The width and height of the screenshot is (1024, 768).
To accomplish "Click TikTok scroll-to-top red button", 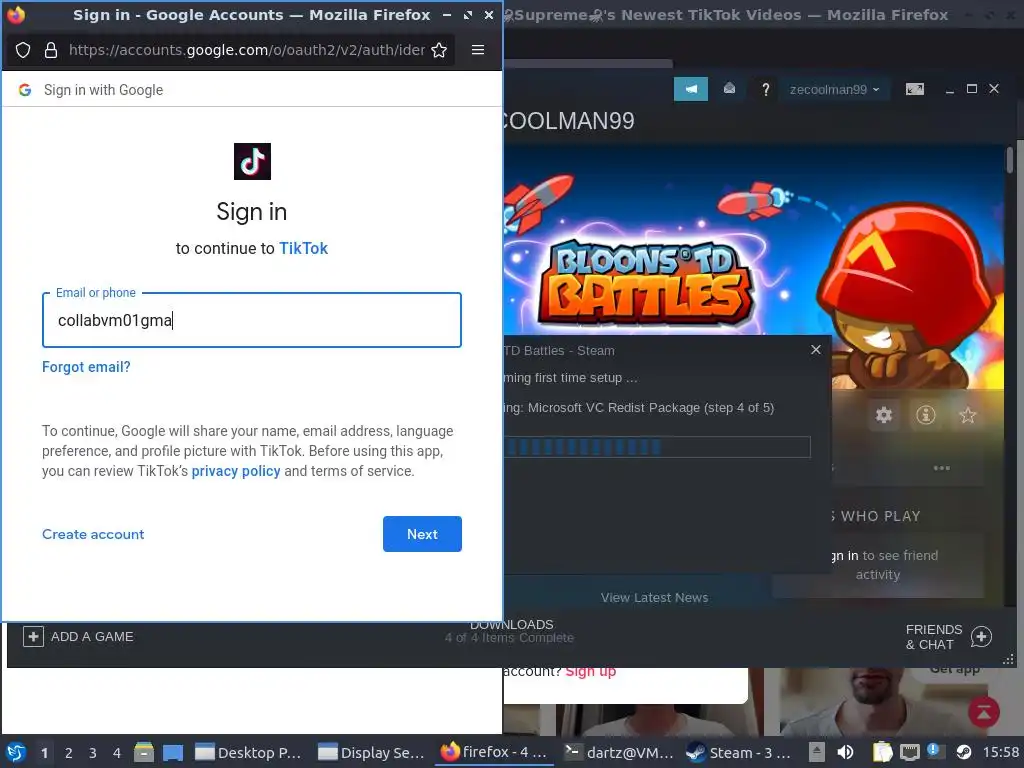I will coord(984,711).
